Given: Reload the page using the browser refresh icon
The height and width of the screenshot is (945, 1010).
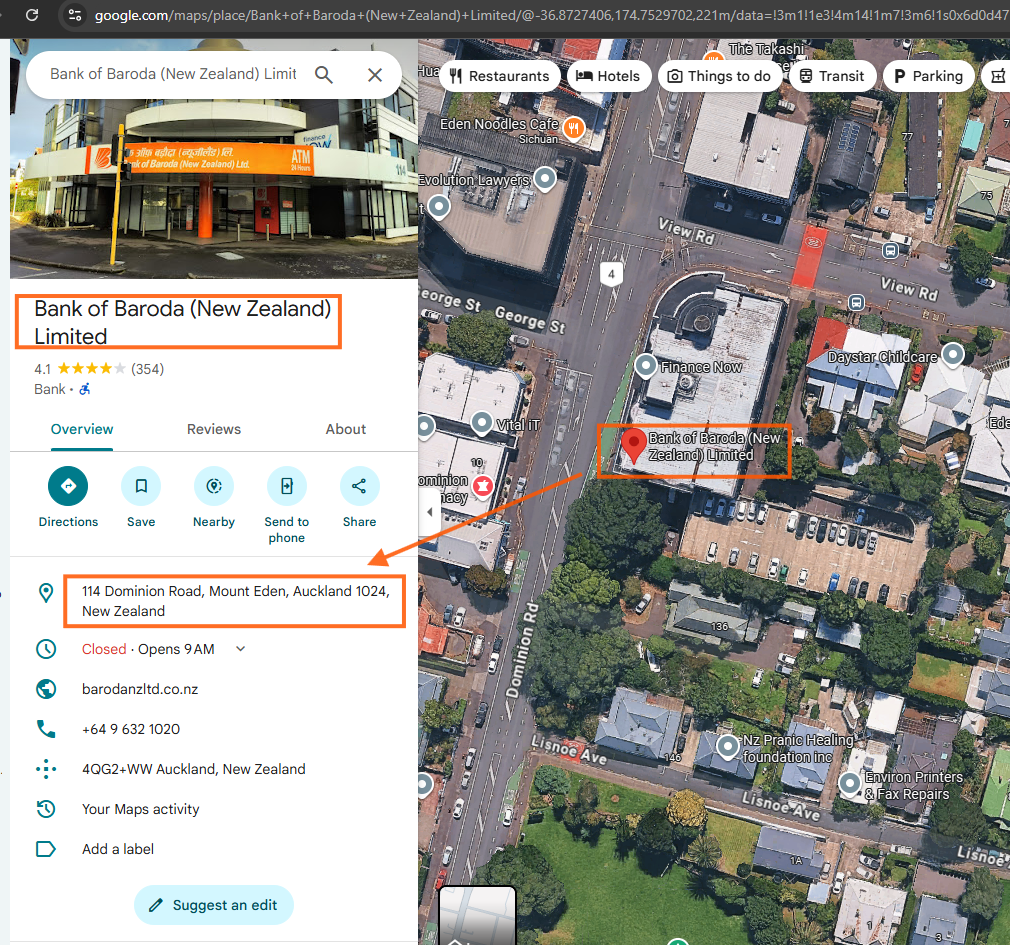Looking at the screenshot, I should click(32, 15).
